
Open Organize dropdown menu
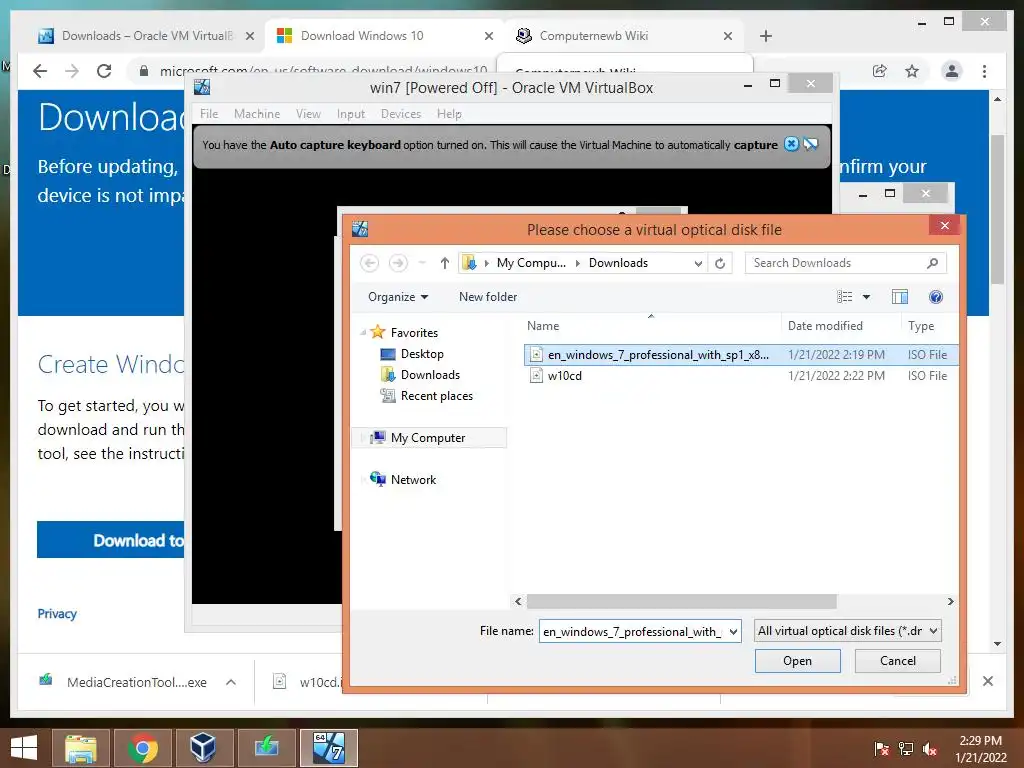(x=398, y=297)
